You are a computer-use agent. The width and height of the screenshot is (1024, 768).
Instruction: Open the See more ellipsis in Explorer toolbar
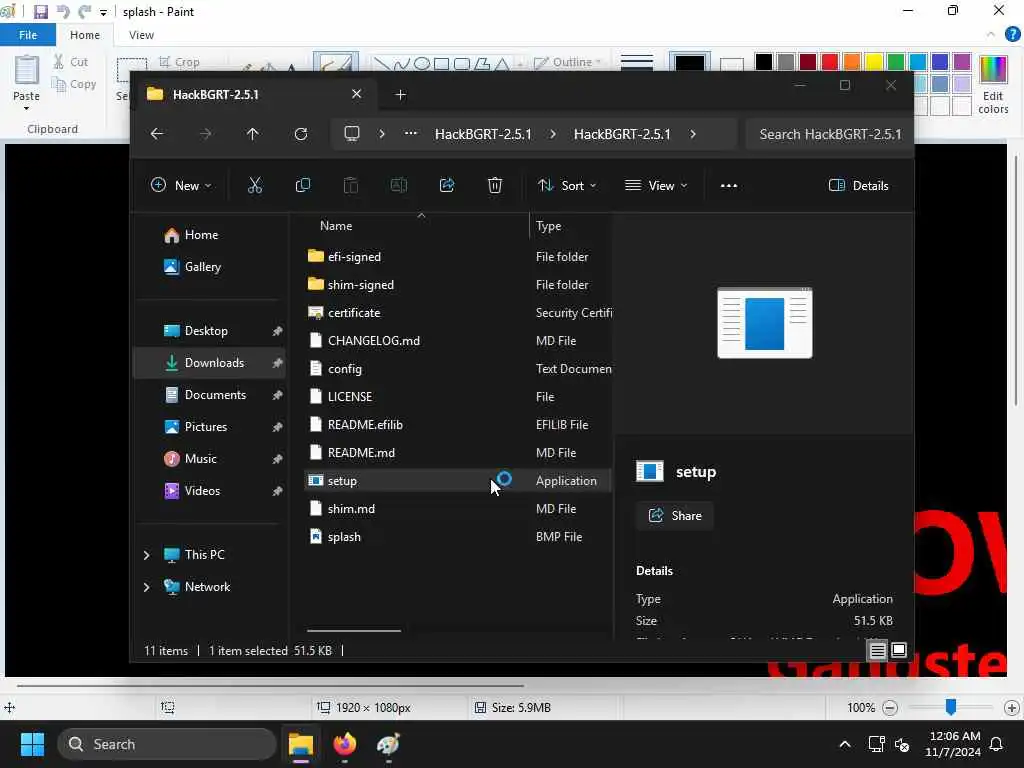click(729, 185)
